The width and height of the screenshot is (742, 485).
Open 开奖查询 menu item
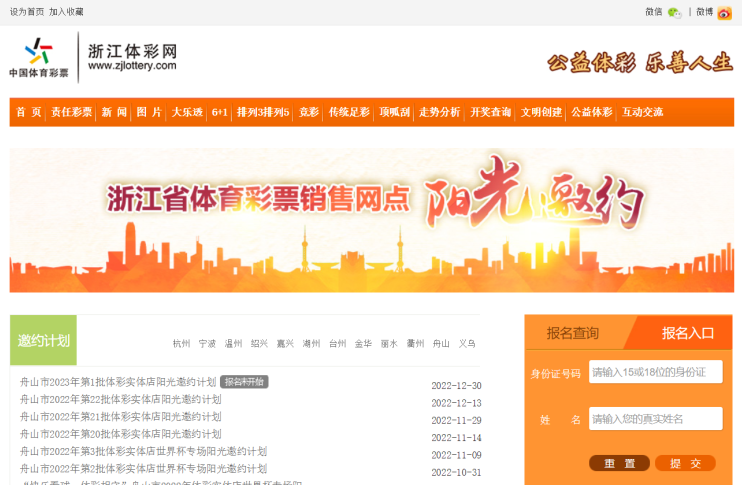pyautogui.click(x=490, y=112)
